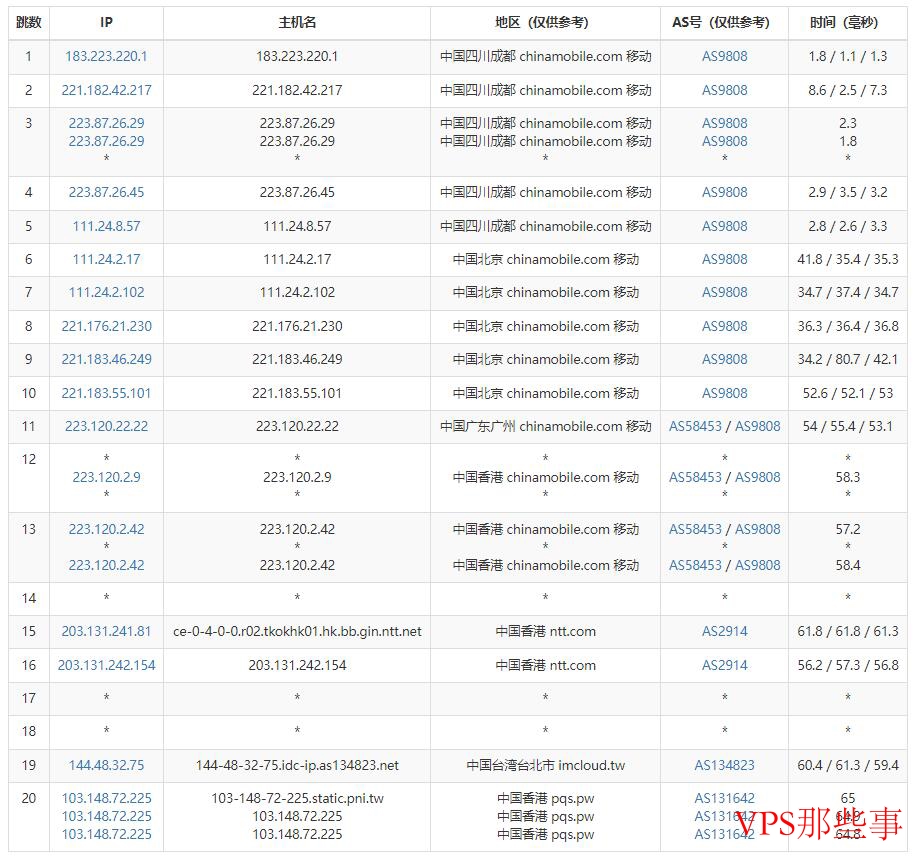Open IP link 111.24.2.17
The width and height of the screenshot is (914, 856).
[x=106, y=259]
